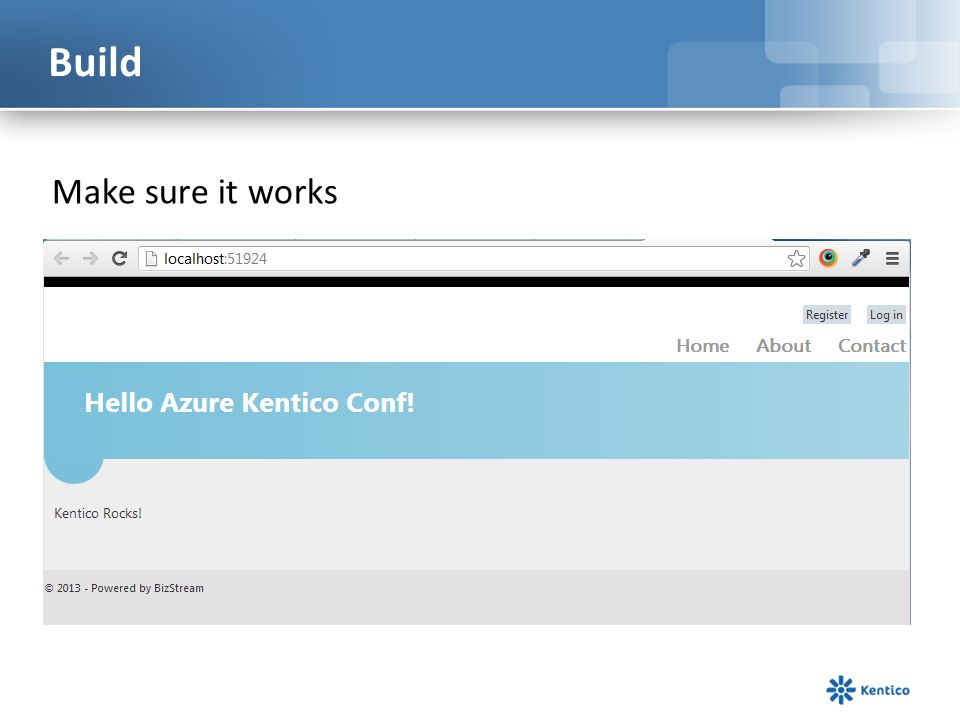This screenshot has width=960, height=720.
Task: Click the Log in link
Action: tap(886, 315)
